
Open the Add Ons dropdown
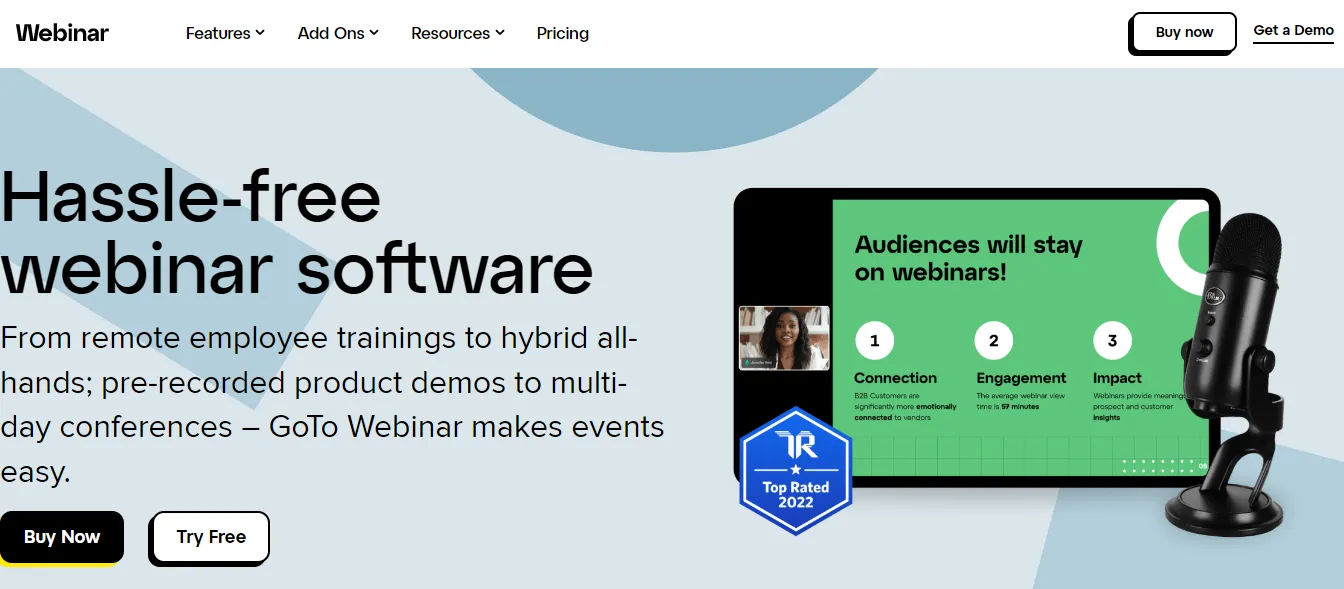[338, 33]
